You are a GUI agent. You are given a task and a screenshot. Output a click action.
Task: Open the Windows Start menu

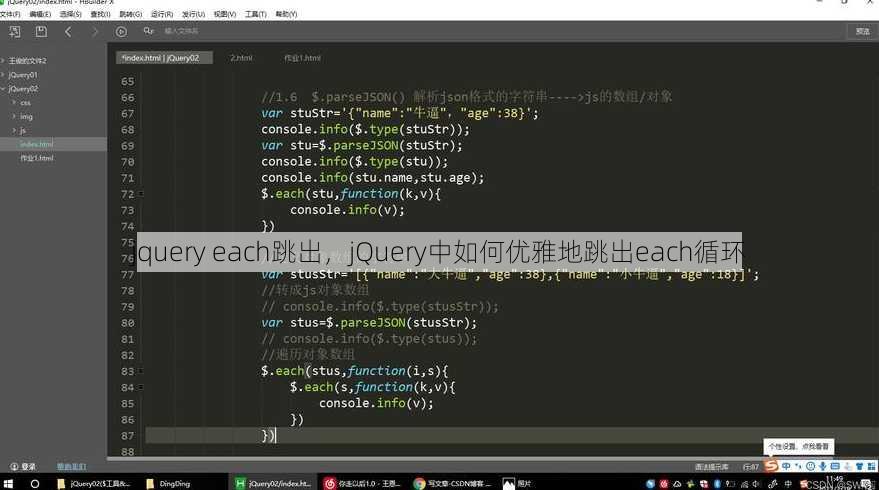tap(8, 483)
